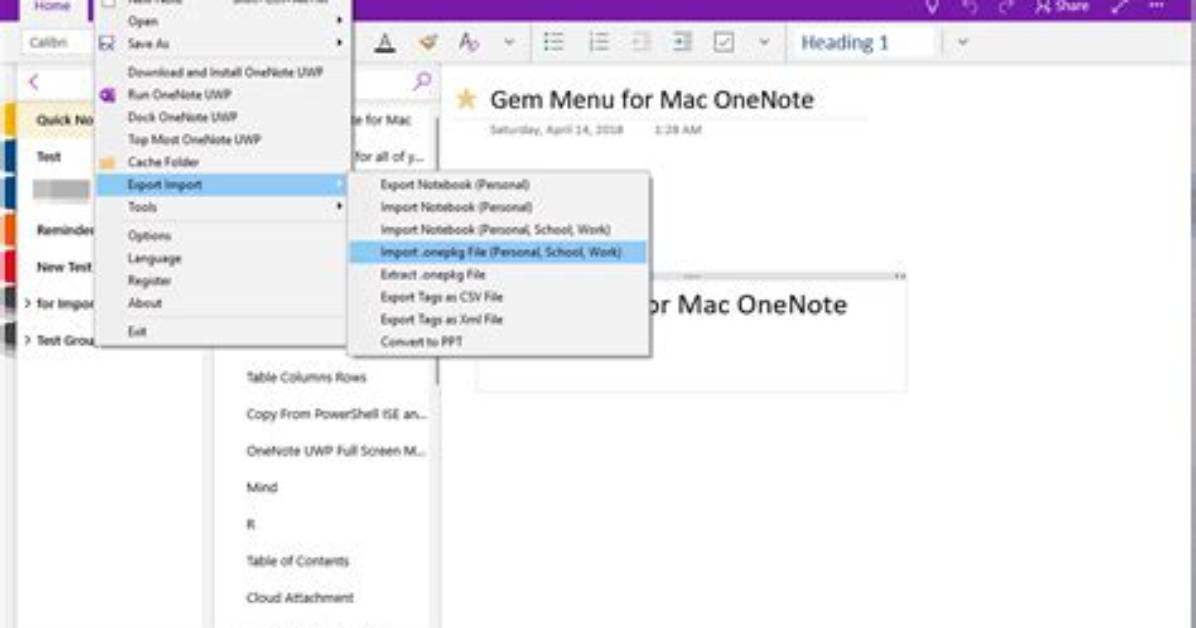Click the highlighter pen icon

[428, 43]
